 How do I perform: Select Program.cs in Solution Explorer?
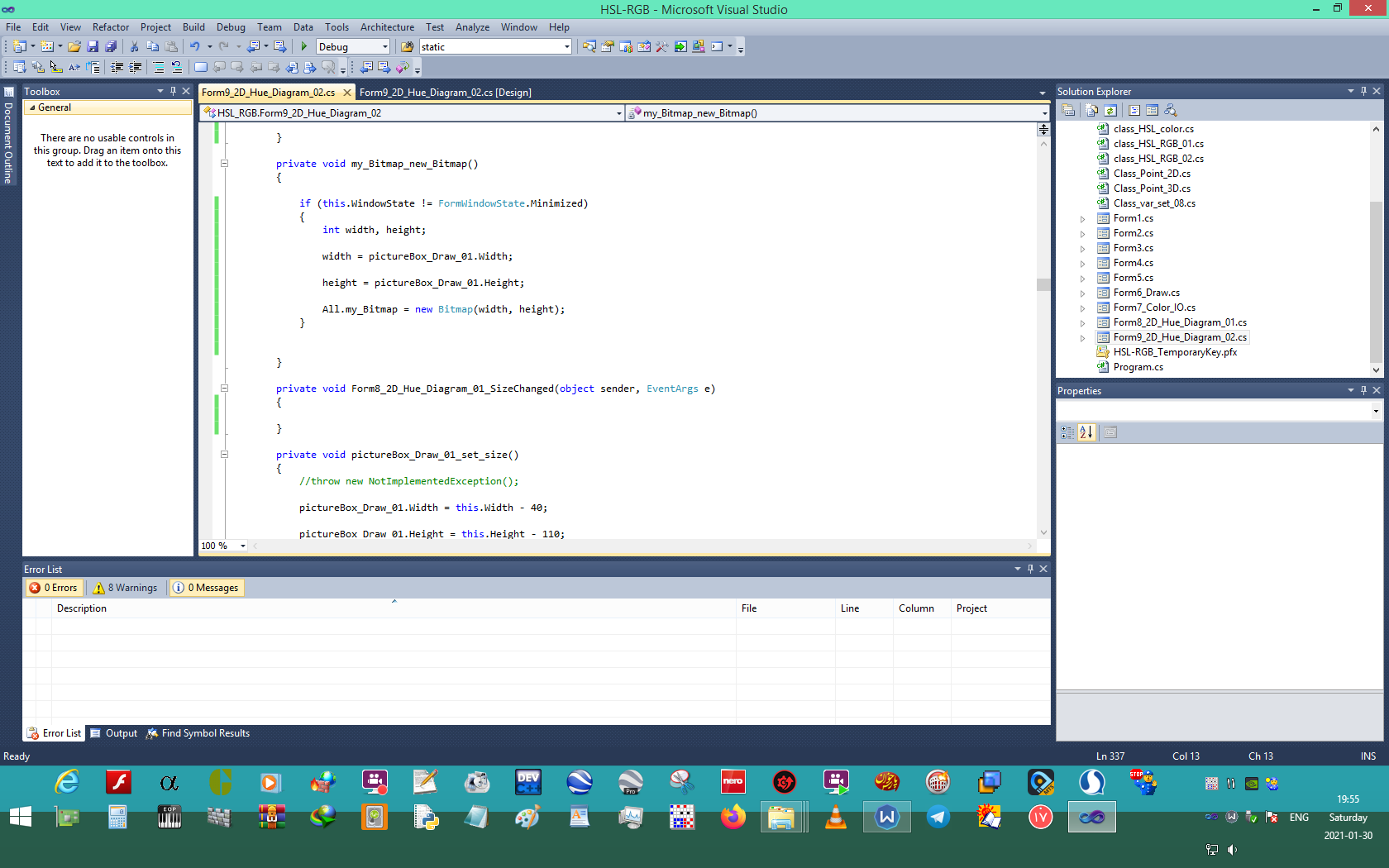(1138, 367)
